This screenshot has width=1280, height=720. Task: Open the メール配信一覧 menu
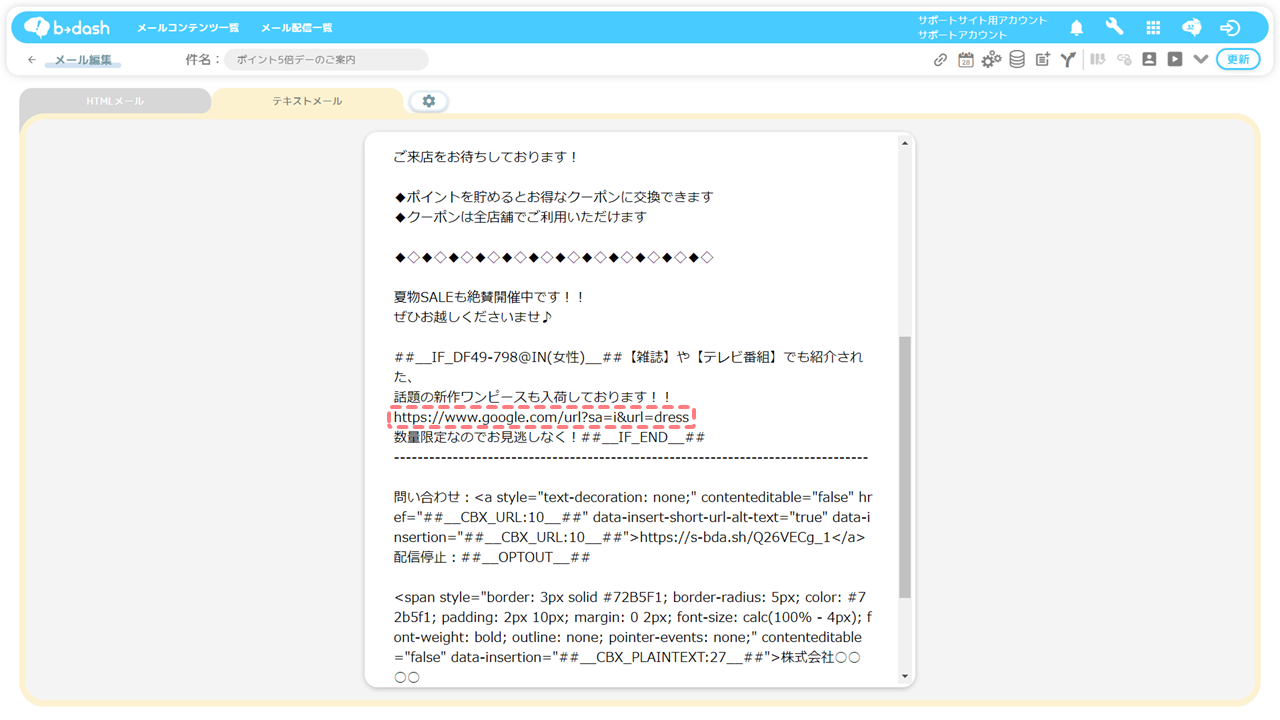point(297,28)
